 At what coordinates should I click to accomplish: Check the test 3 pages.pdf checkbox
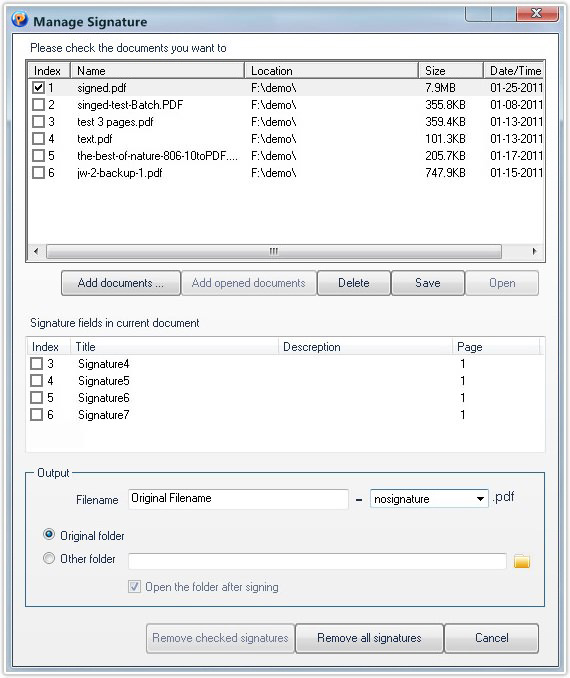(x=38, y=122)
